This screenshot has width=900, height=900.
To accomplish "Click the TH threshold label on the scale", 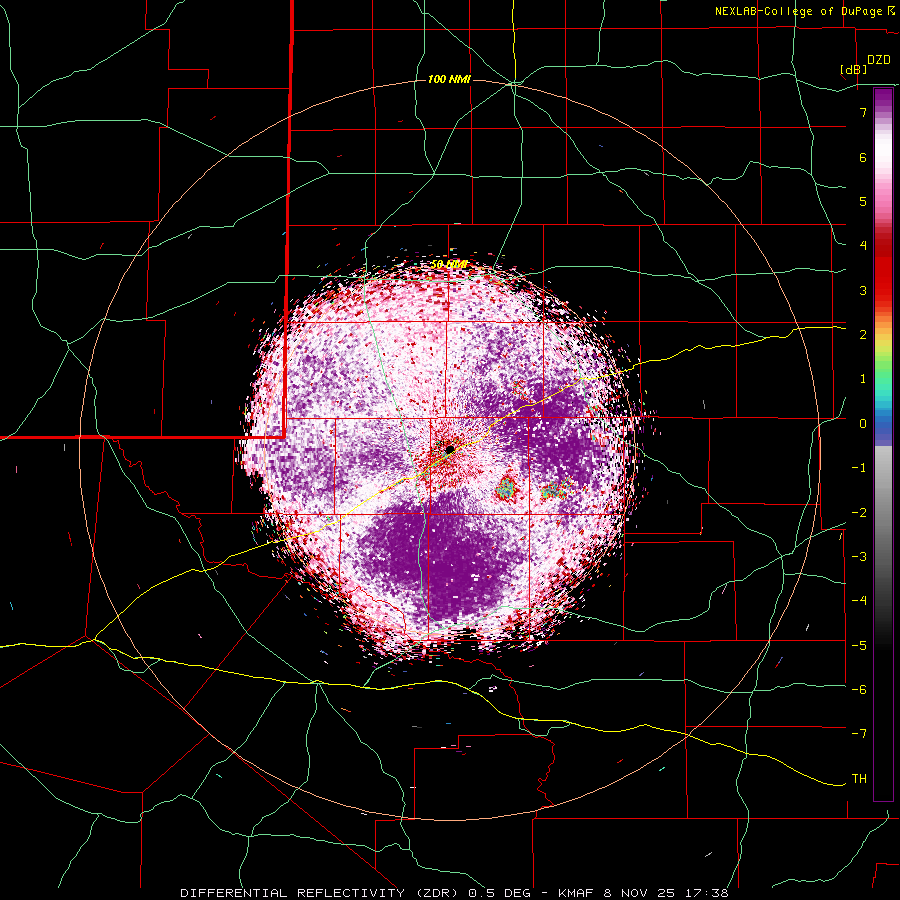I will [x=859, y=778].
